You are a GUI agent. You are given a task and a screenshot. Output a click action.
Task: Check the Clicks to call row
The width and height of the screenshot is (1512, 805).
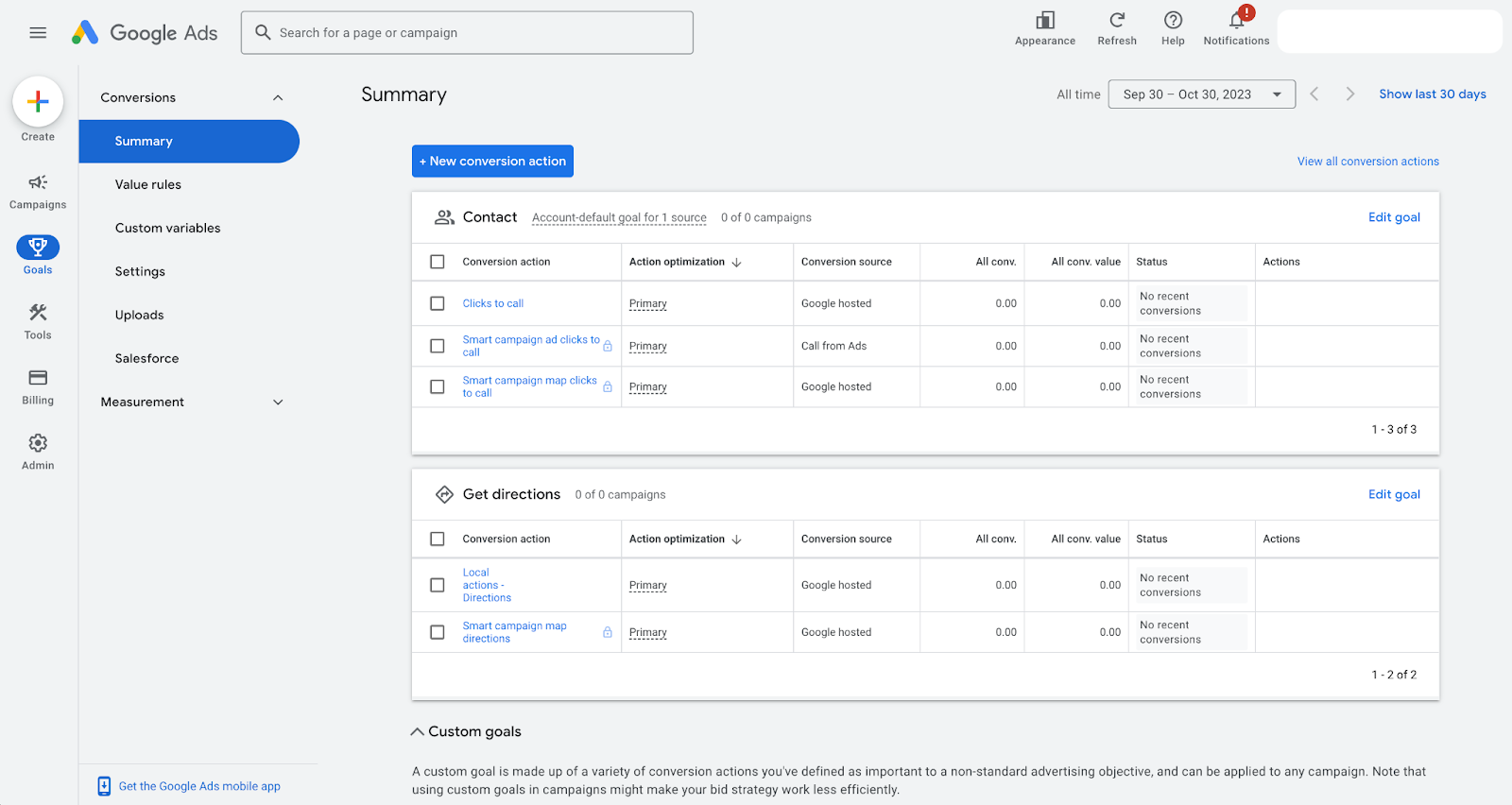(x=438, y=303)
